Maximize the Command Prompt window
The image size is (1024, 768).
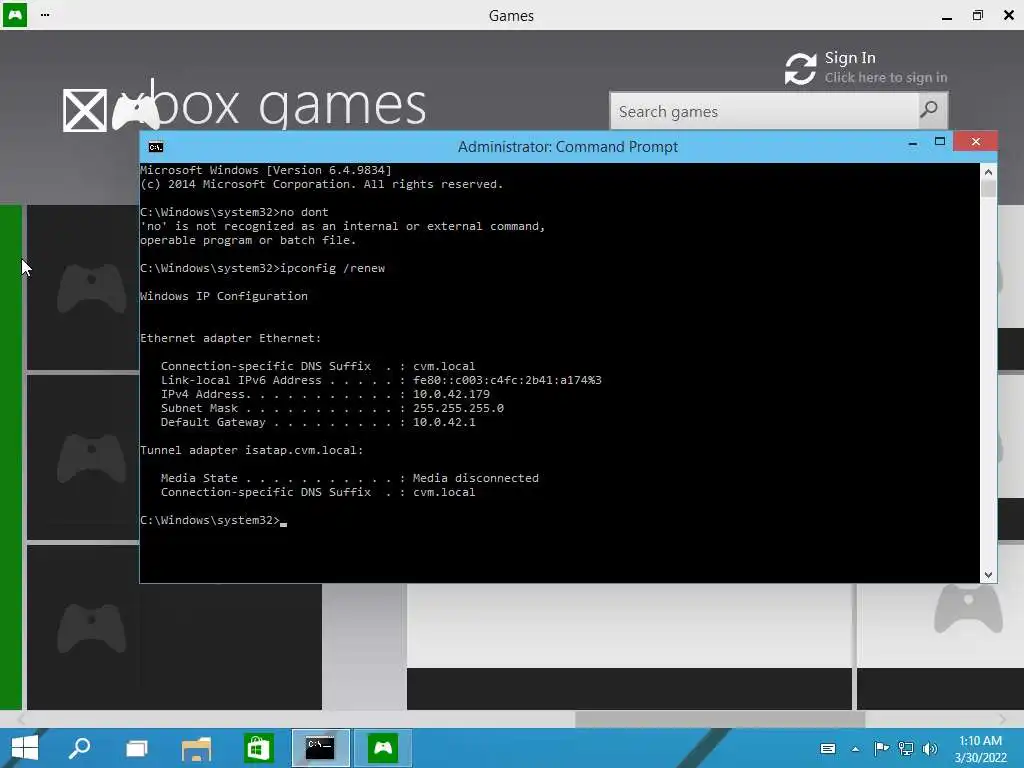point(940,142)
